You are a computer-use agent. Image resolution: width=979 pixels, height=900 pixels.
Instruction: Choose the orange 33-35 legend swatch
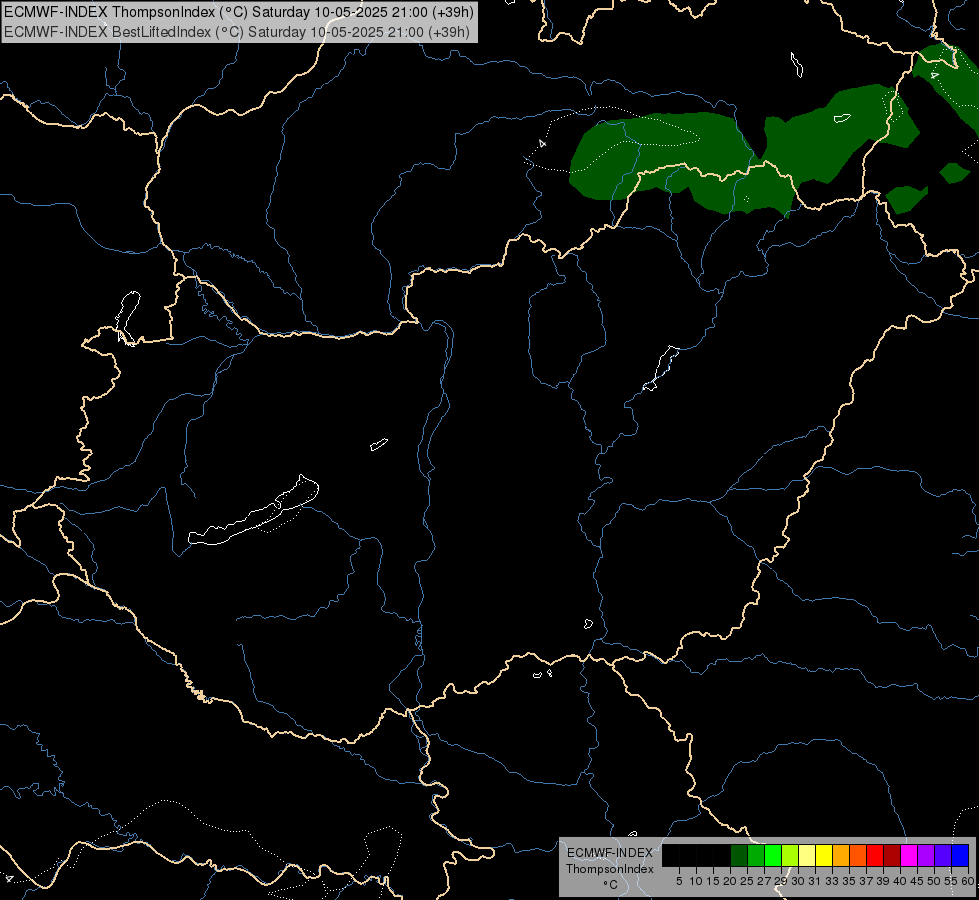point(841,855)
